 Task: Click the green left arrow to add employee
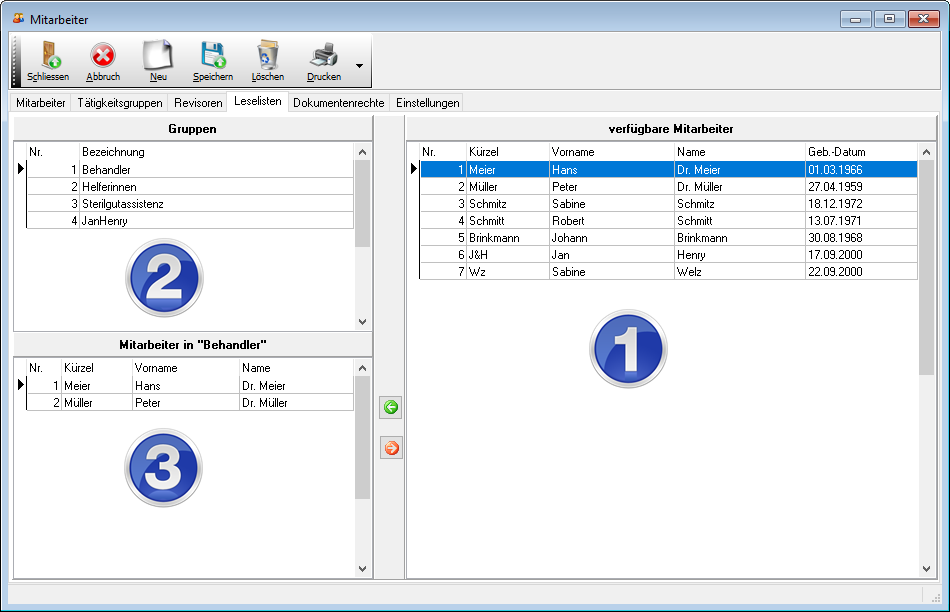click(x=391, y=407)
